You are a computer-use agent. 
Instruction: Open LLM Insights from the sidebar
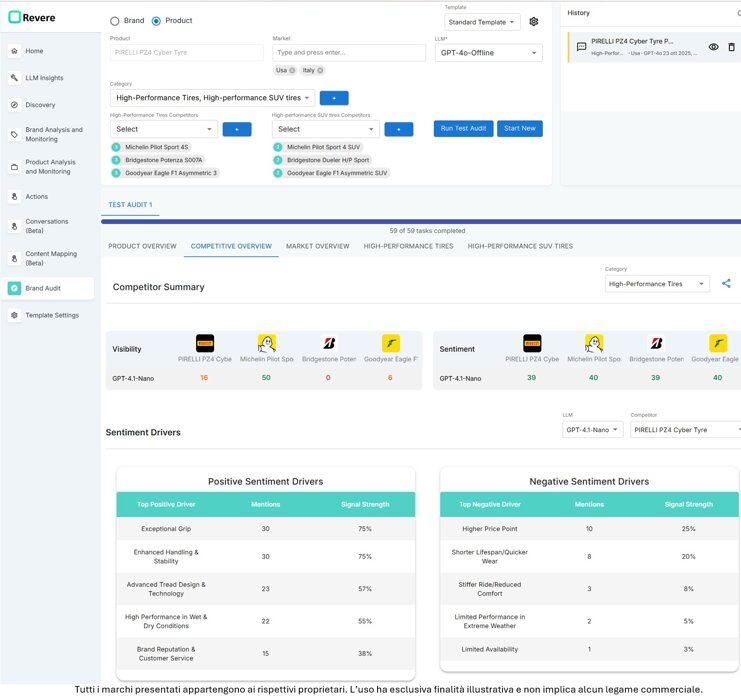pyautogui.click(x=43, y=78)
